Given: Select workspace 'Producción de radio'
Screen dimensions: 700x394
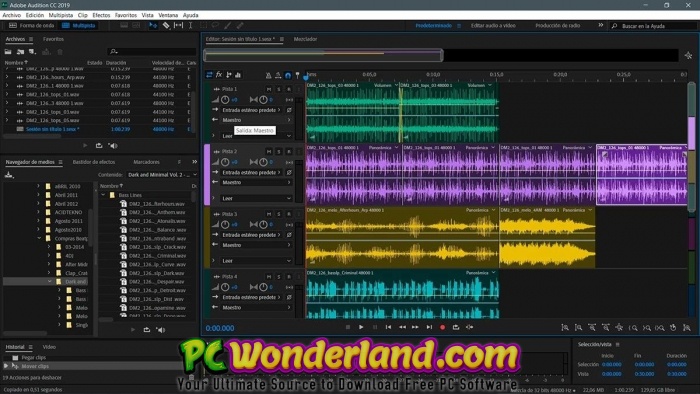Looking at the screenshot, I should coord(558,25).
